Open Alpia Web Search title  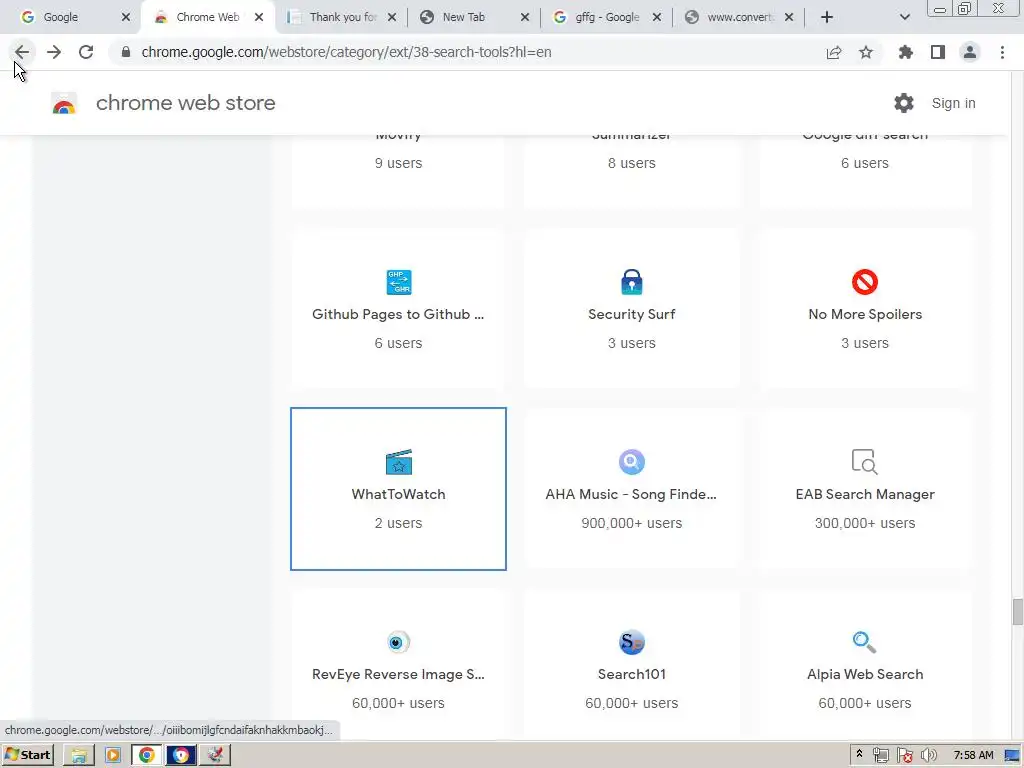[x=865, y=675]
